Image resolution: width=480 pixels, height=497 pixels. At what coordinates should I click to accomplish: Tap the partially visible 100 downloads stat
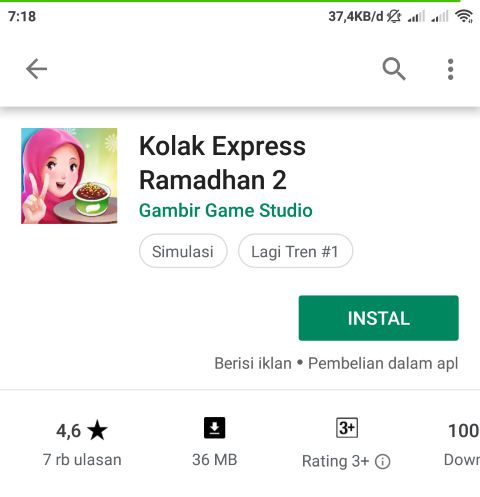coord(463,444)
